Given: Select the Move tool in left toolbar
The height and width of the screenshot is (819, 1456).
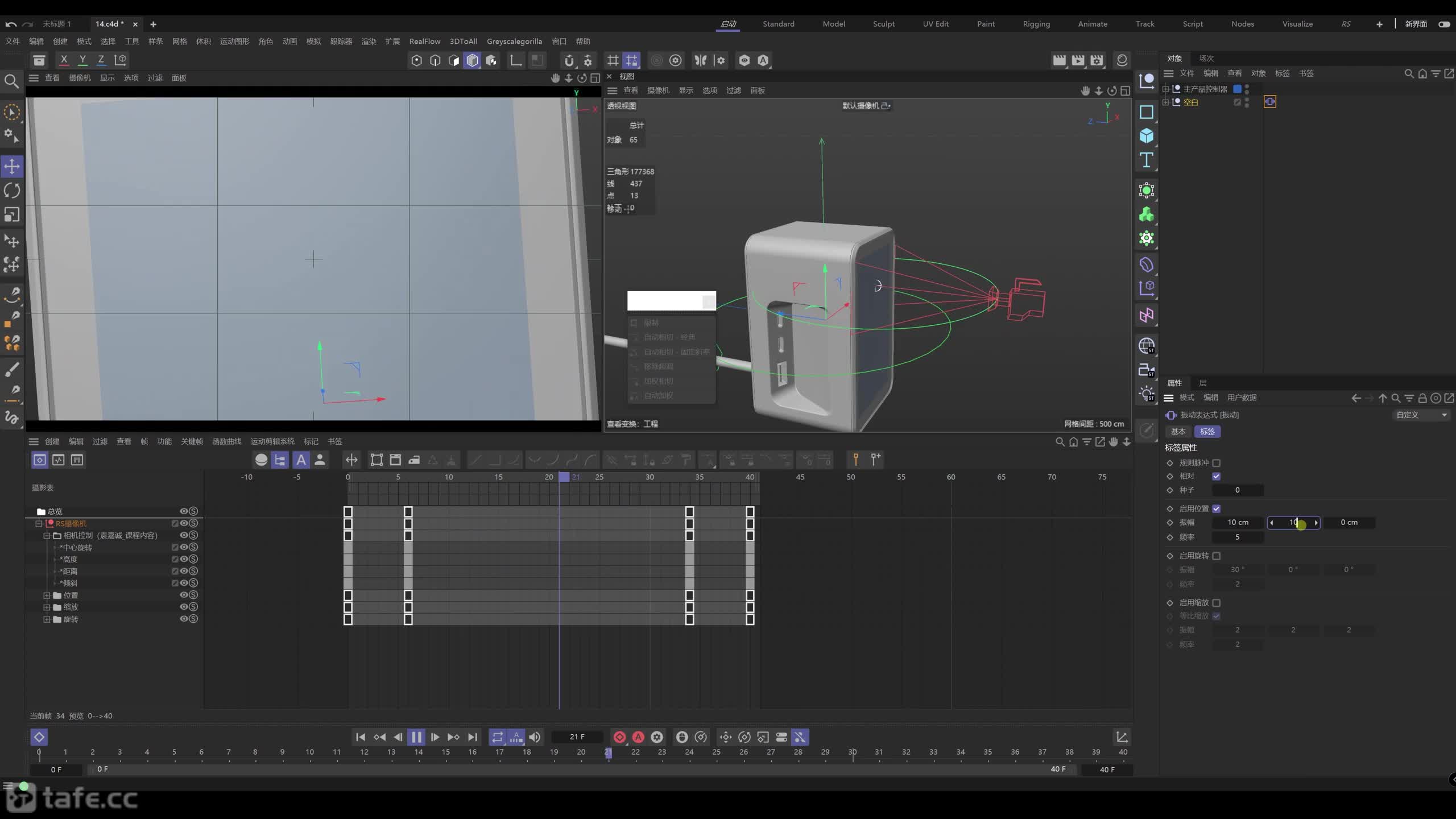Looking at the screenshot, I should [x=12, y=167].
